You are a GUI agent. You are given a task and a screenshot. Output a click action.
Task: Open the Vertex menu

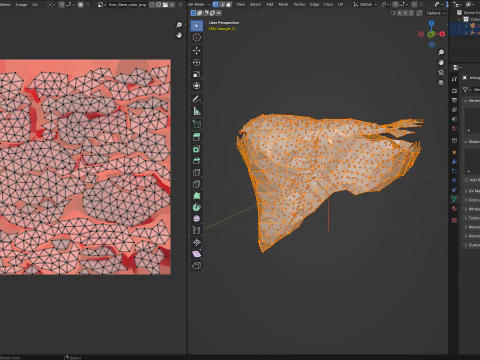click(299, 4)
